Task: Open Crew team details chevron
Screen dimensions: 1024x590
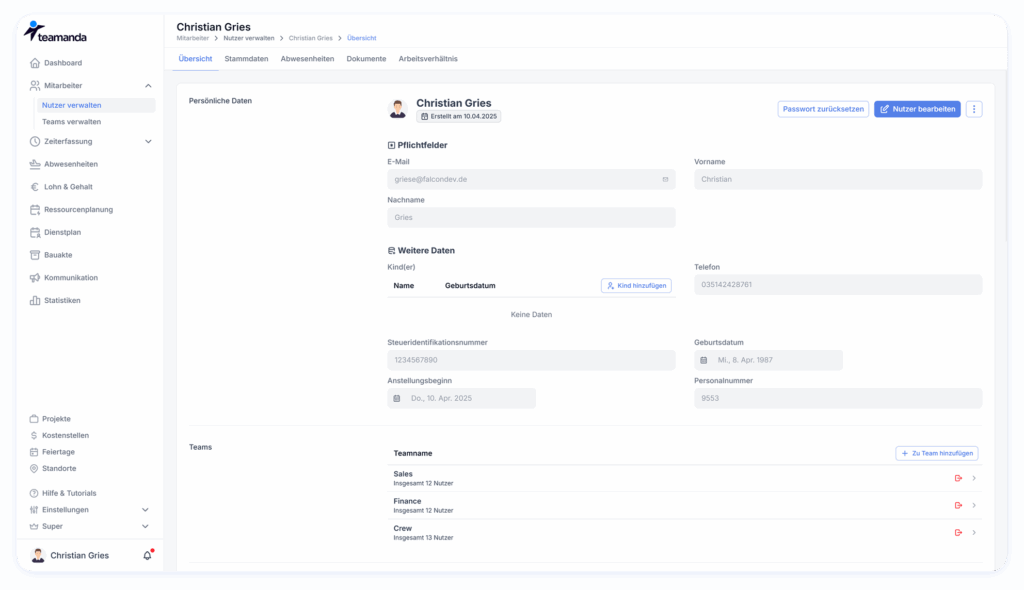Action: pyautogui.click(x=974, y=532)
